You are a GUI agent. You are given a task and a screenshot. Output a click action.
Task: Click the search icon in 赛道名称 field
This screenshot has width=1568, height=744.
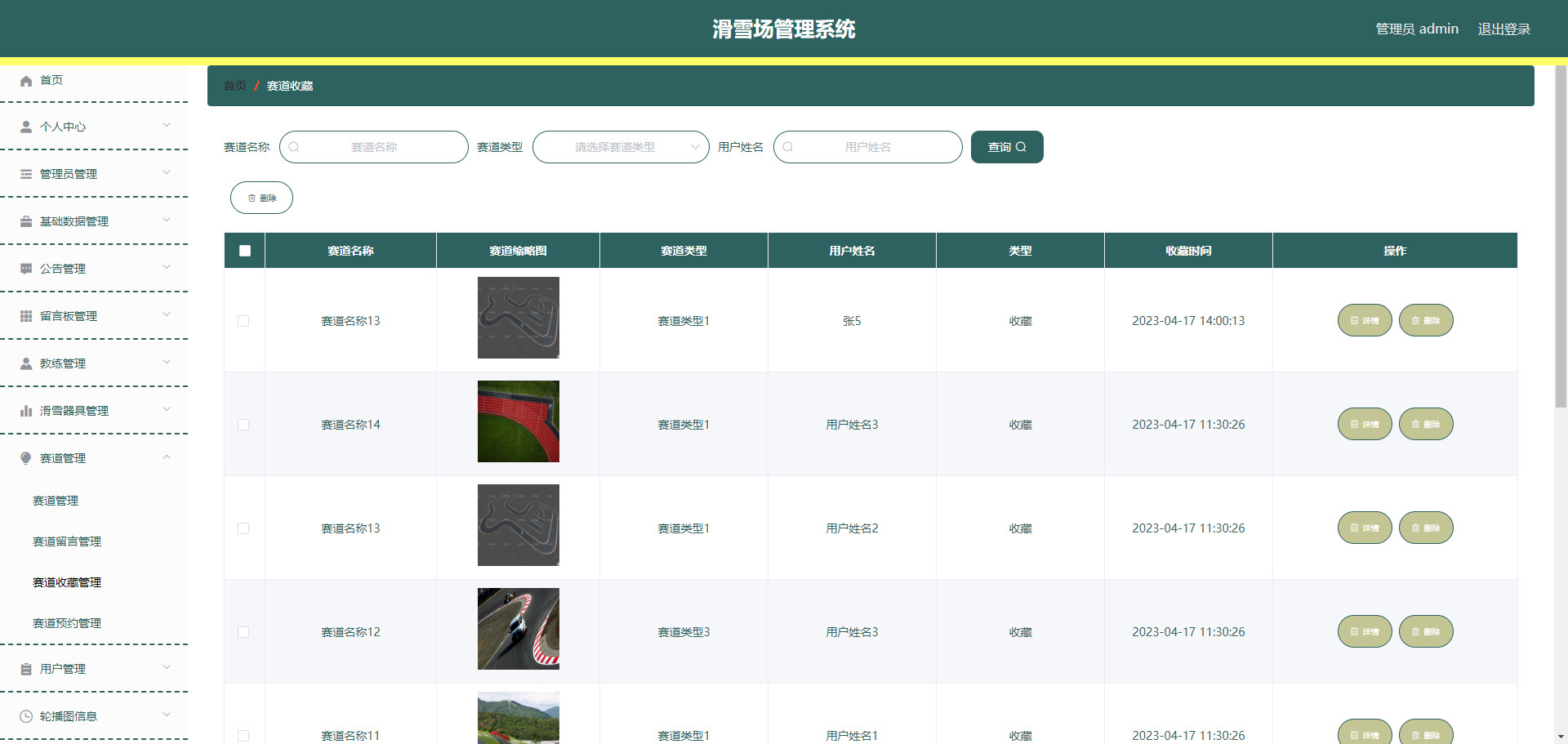point(294,147)
